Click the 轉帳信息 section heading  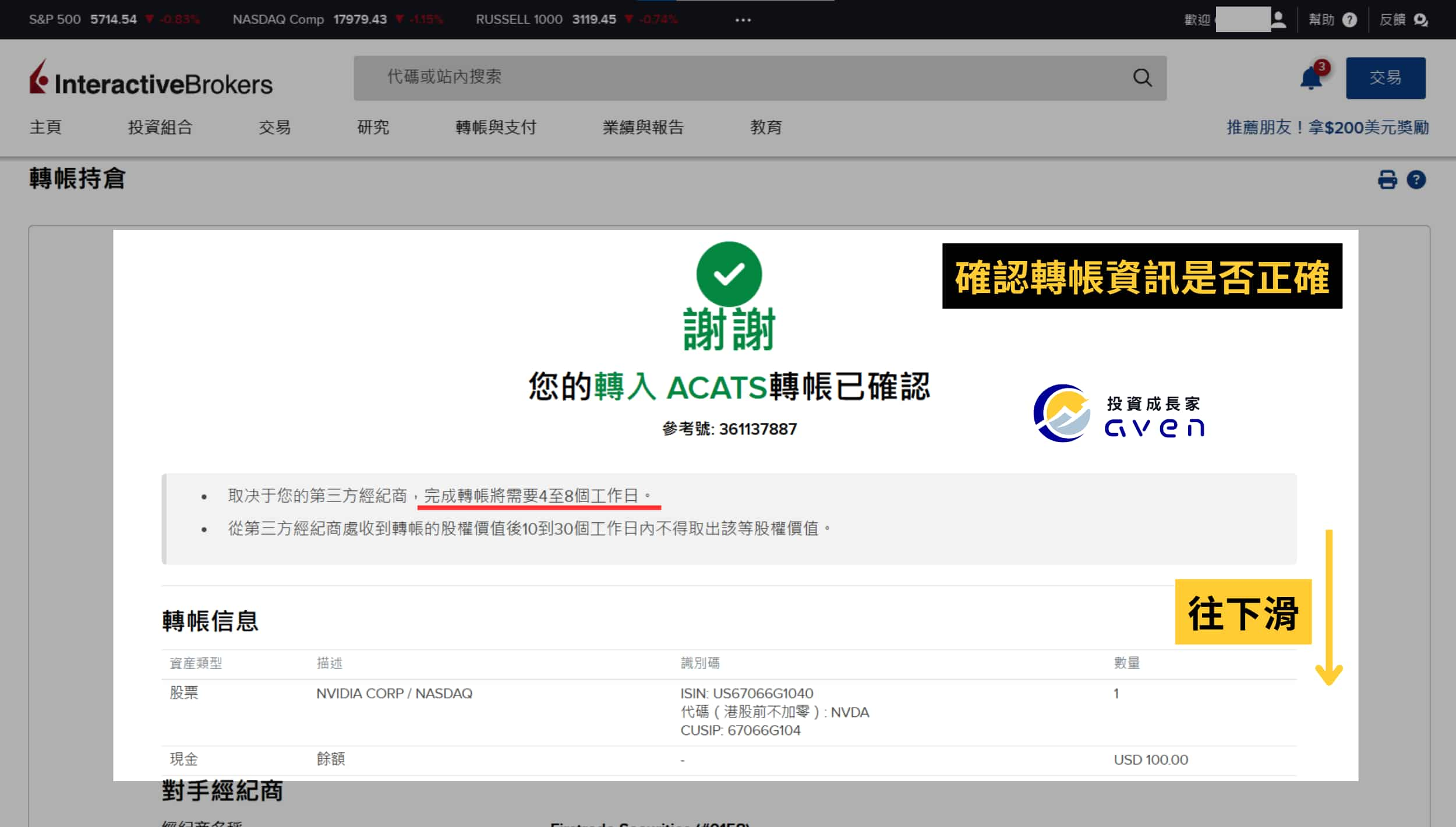click(x=210, y=620)
